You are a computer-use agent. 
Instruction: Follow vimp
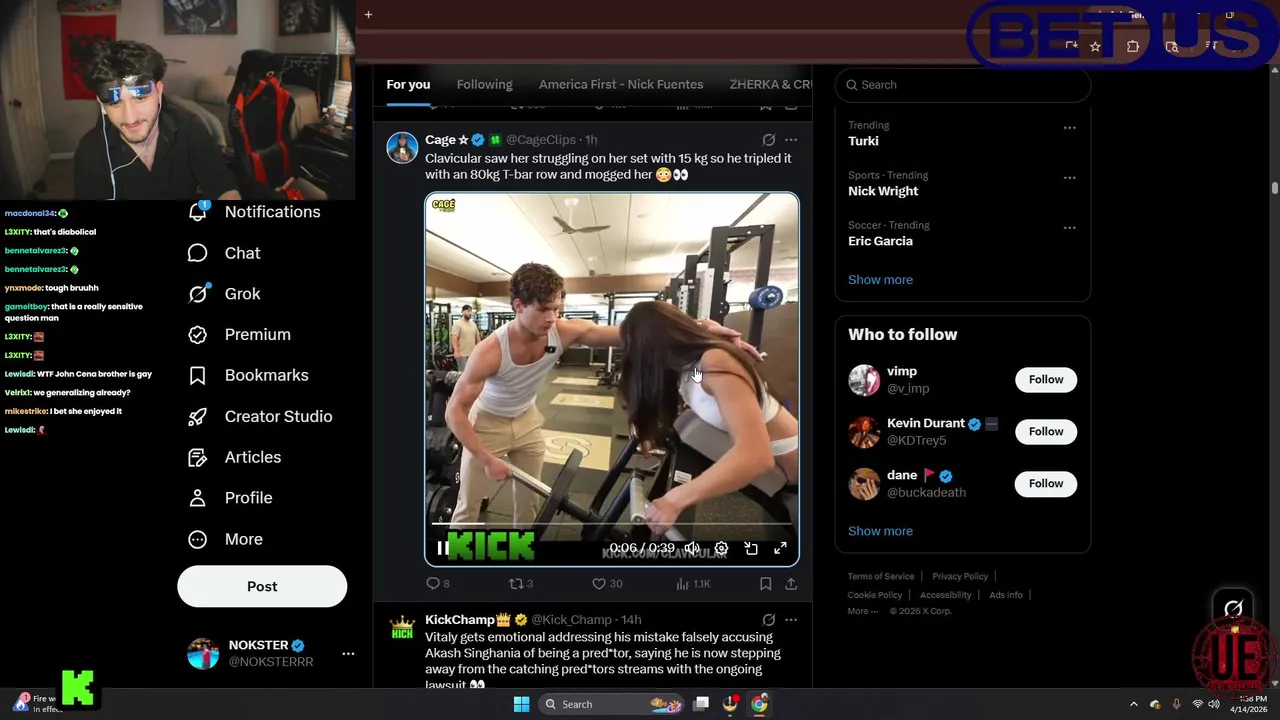pyautogui.click(x=1046, y=380)
